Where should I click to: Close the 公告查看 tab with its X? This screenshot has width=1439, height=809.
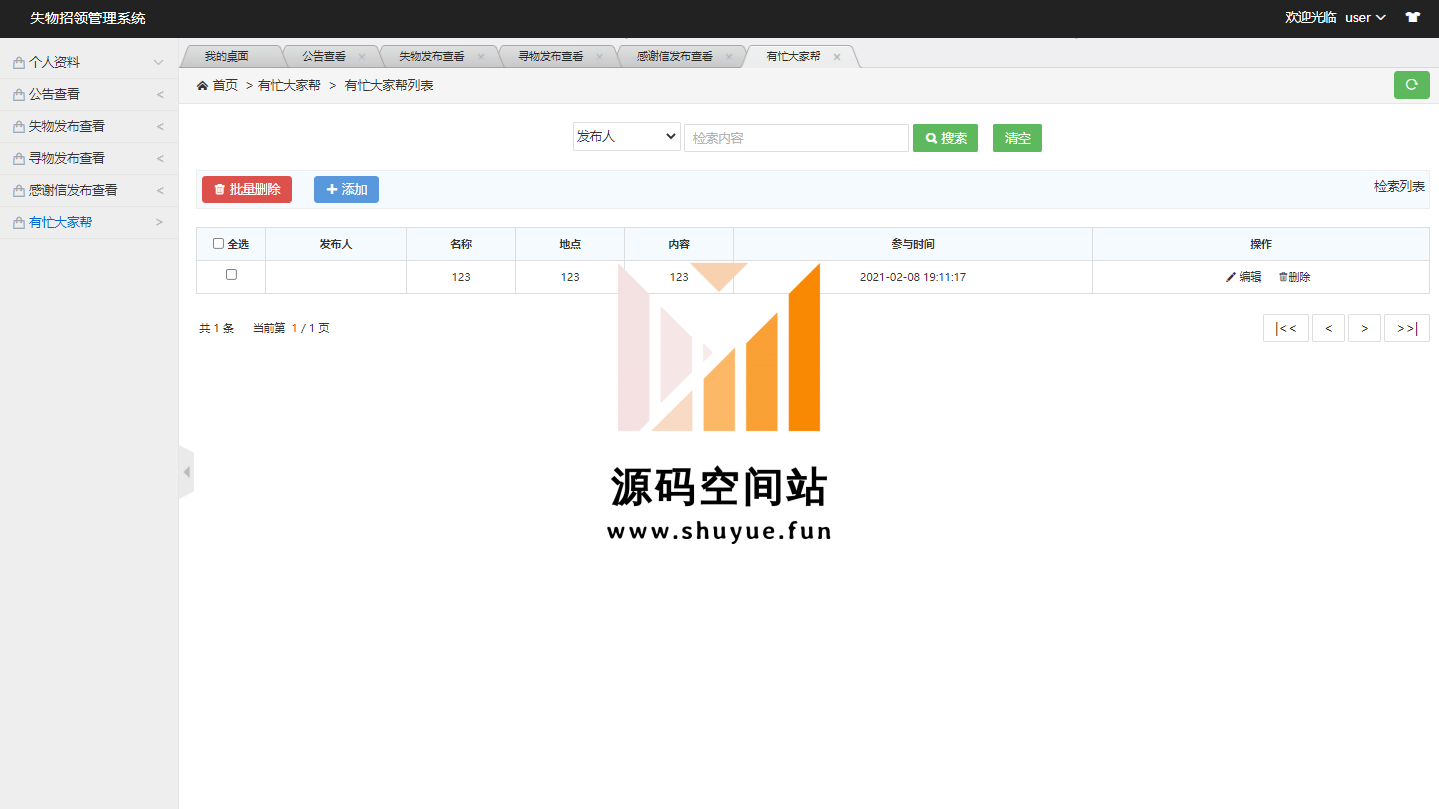(362, 57)
